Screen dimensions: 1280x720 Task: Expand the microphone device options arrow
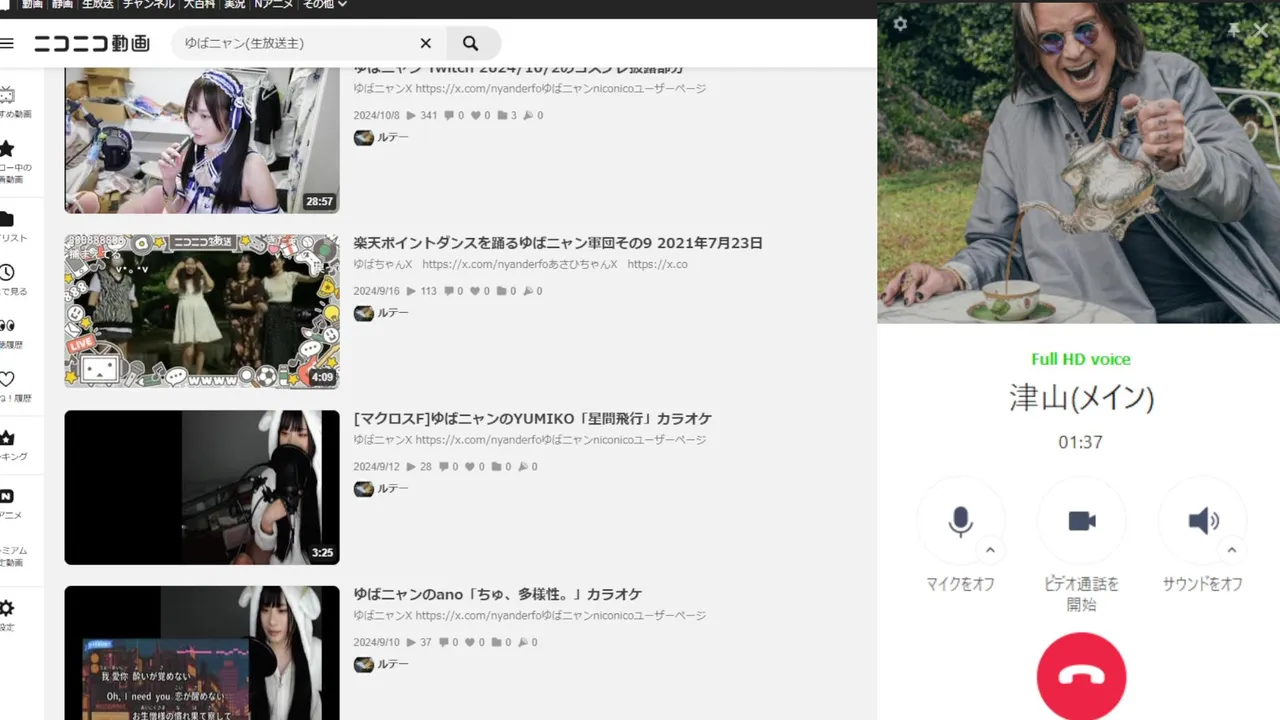tap(990, 550)
